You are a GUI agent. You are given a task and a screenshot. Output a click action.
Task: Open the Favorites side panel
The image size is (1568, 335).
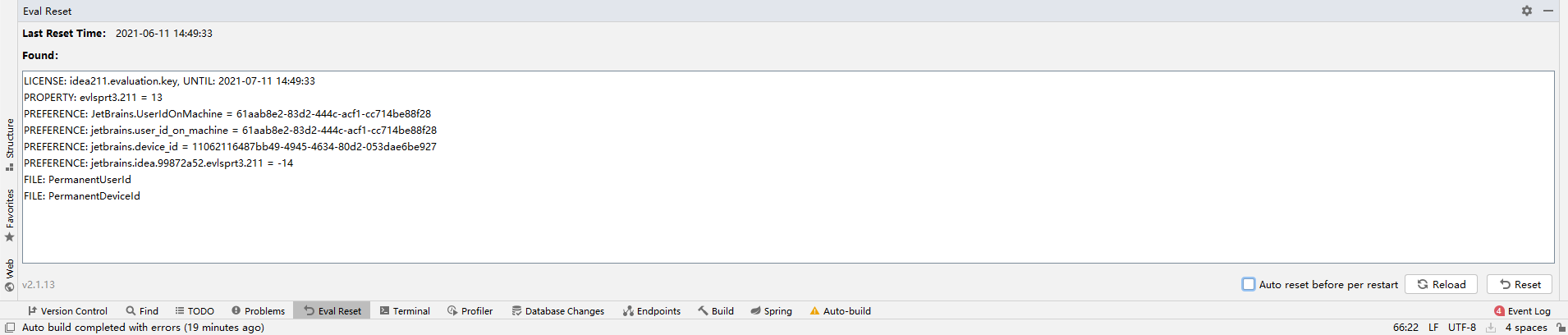point(10,215)
